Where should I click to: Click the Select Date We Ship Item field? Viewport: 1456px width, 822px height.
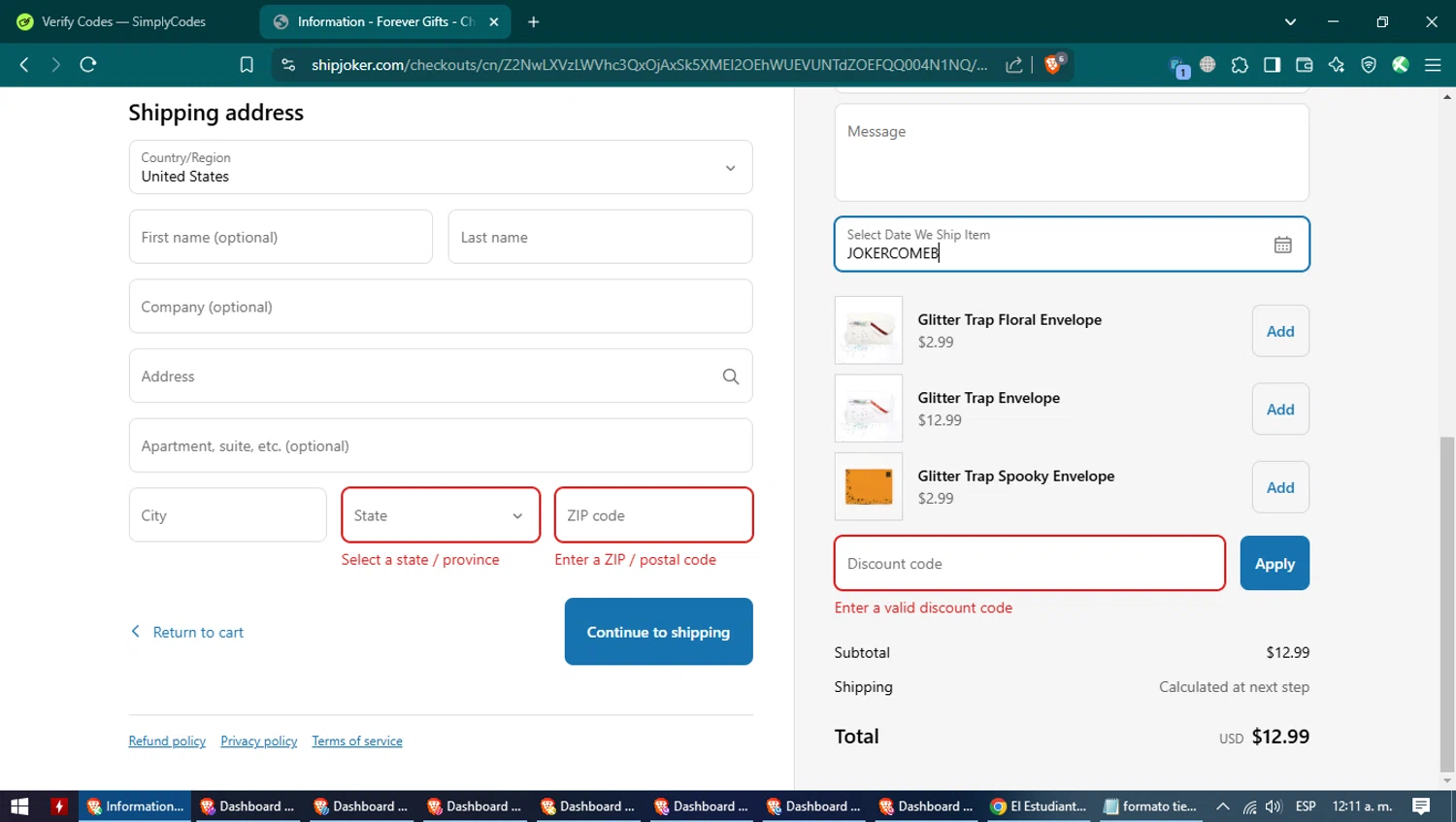[x=1072, y=244]
